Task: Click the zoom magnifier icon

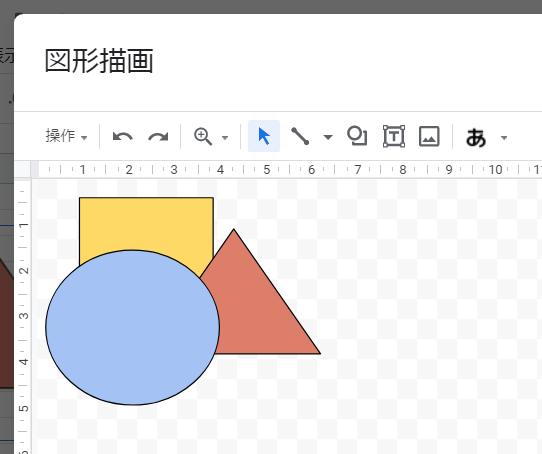Action: coord(203,137)
